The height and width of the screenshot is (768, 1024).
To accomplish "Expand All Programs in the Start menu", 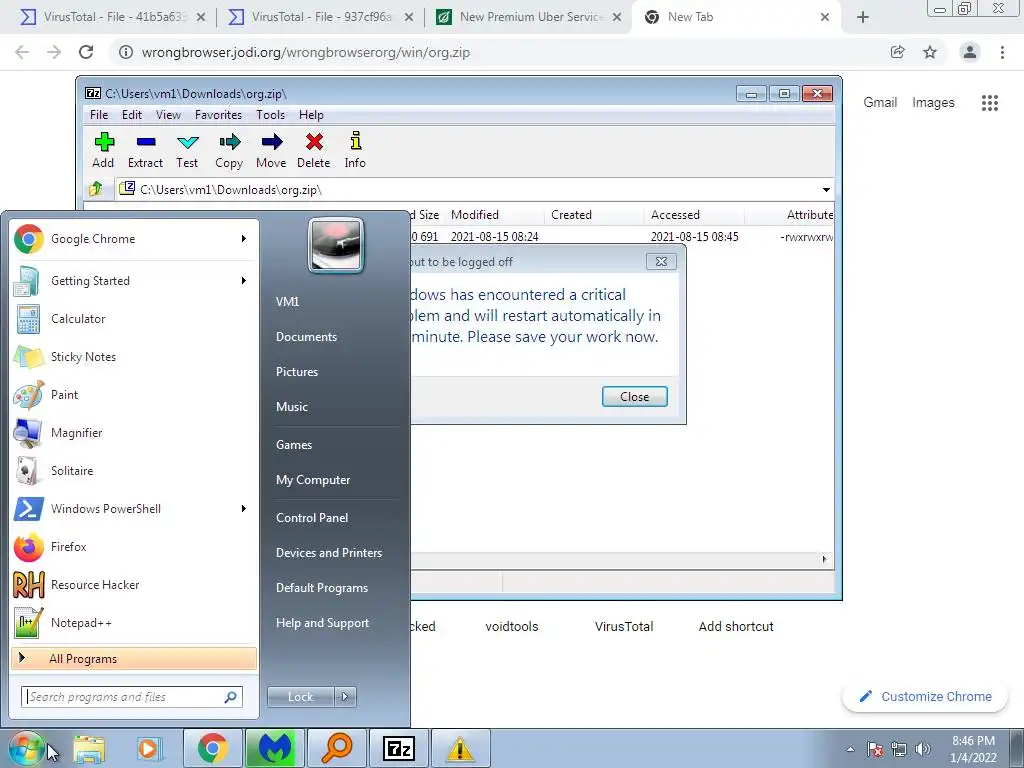I will (134, 658).
